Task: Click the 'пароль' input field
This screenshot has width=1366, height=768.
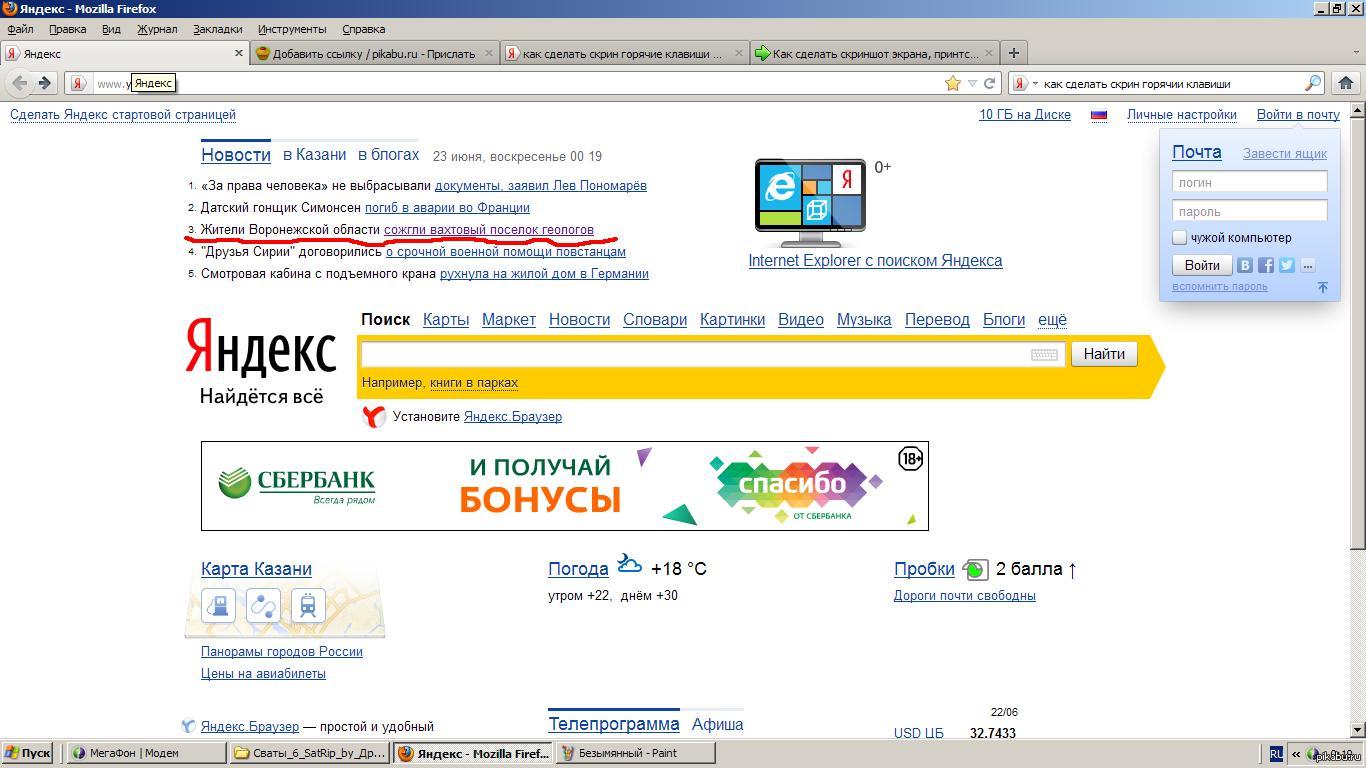Action: pos(1249,211)
